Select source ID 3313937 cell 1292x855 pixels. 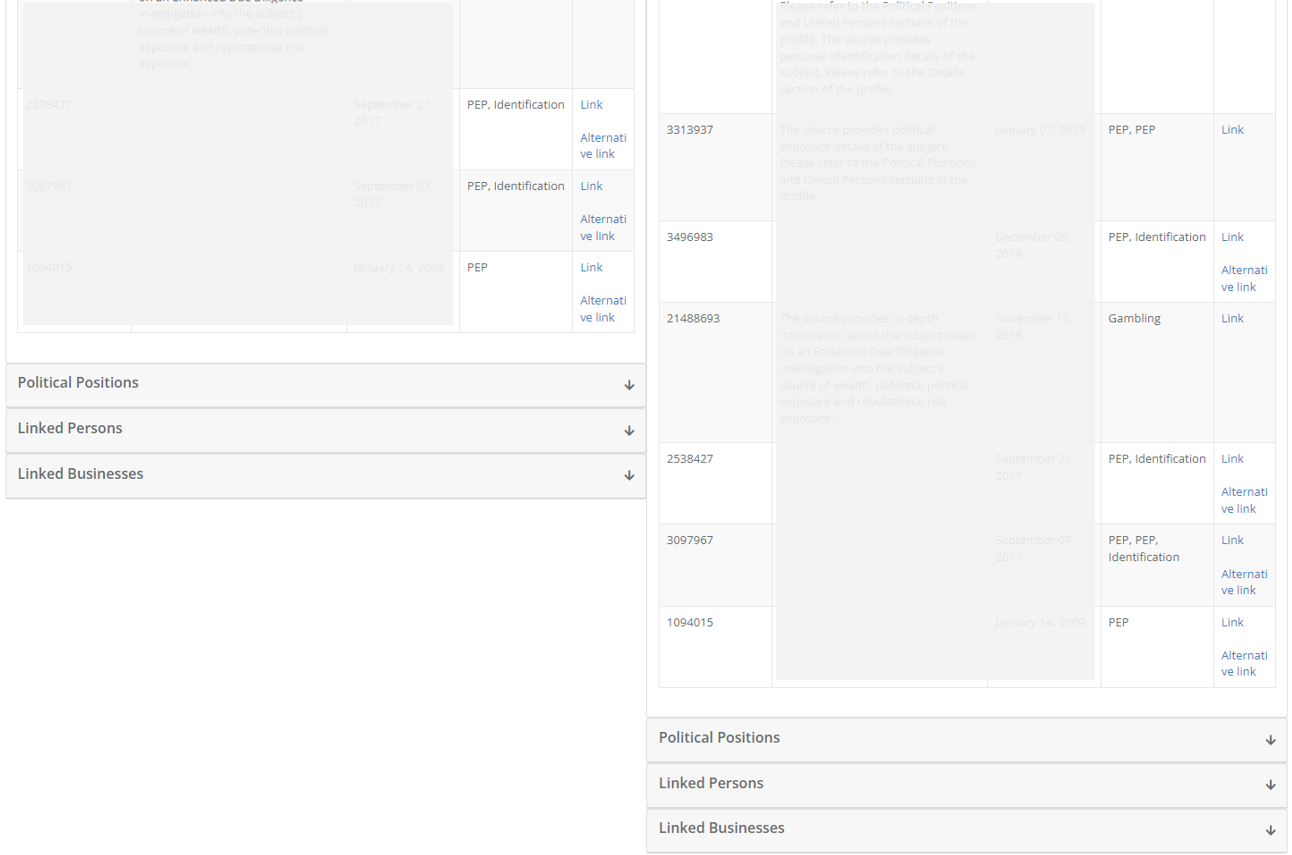pos(715,167)
